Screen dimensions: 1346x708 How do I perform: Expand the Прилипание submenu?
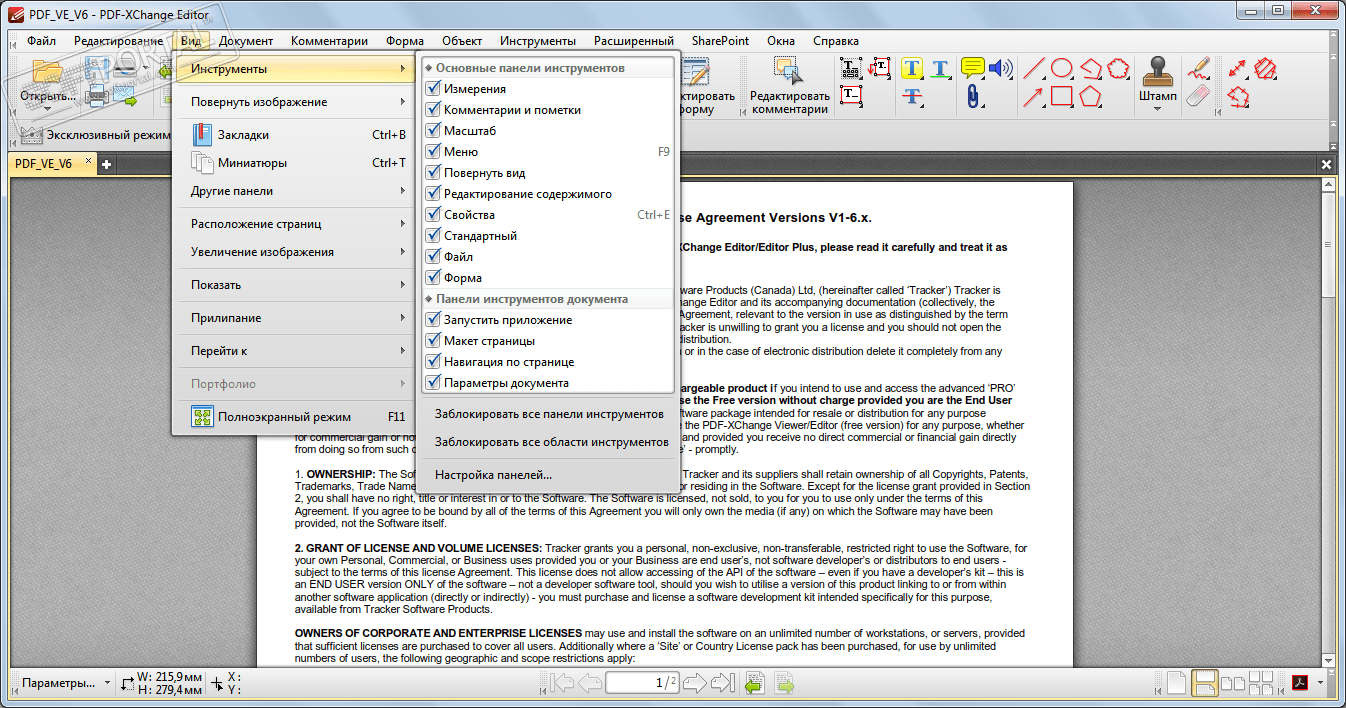[294, 318]
